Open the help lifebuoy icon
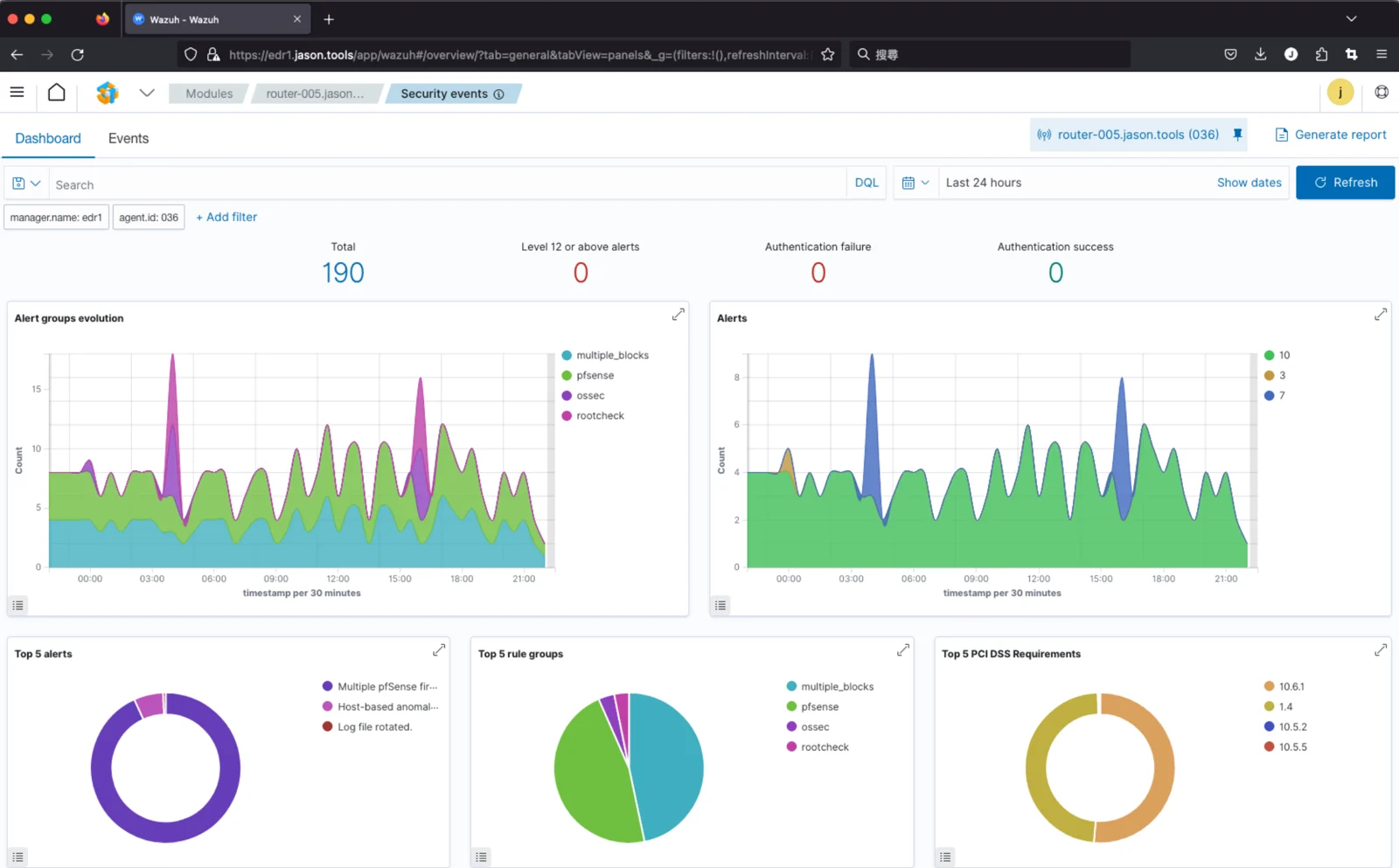Viewport: 1399px width, 868px height. [1382, 92]
